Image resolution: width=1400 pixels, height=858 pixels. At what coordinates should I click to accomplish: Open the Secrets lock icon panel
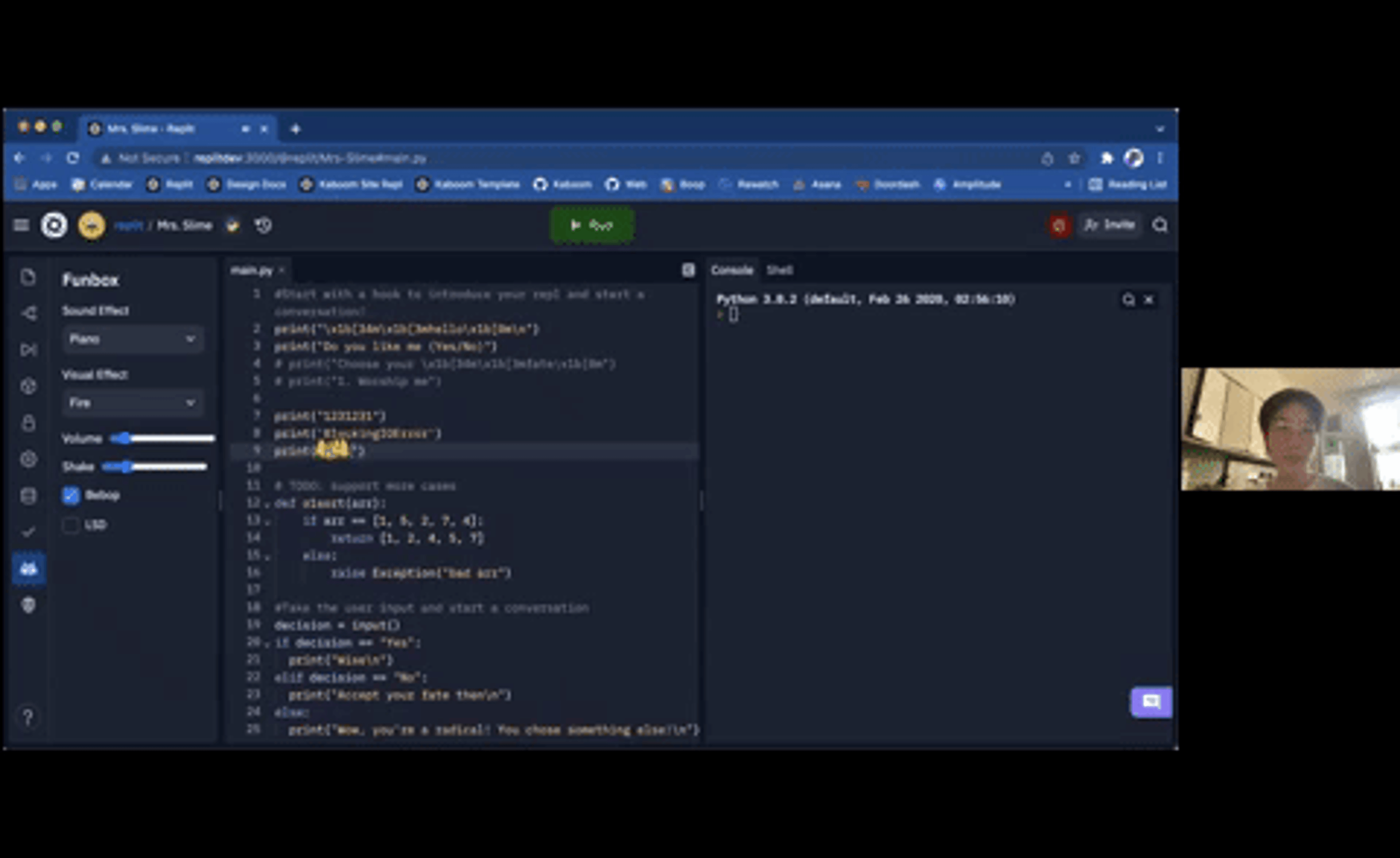coord(28,423)
